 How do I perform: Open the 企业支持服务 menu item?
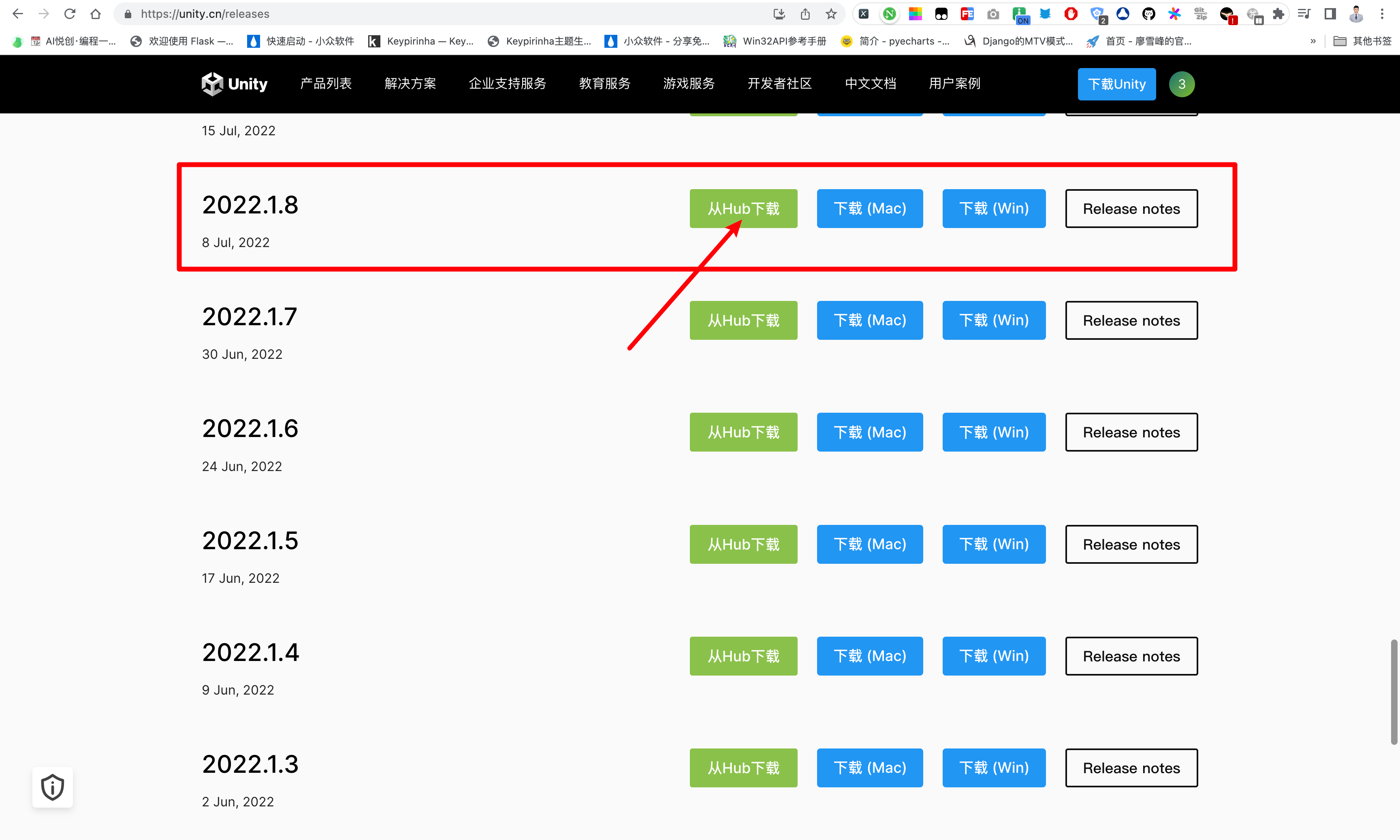coord(508,84)
